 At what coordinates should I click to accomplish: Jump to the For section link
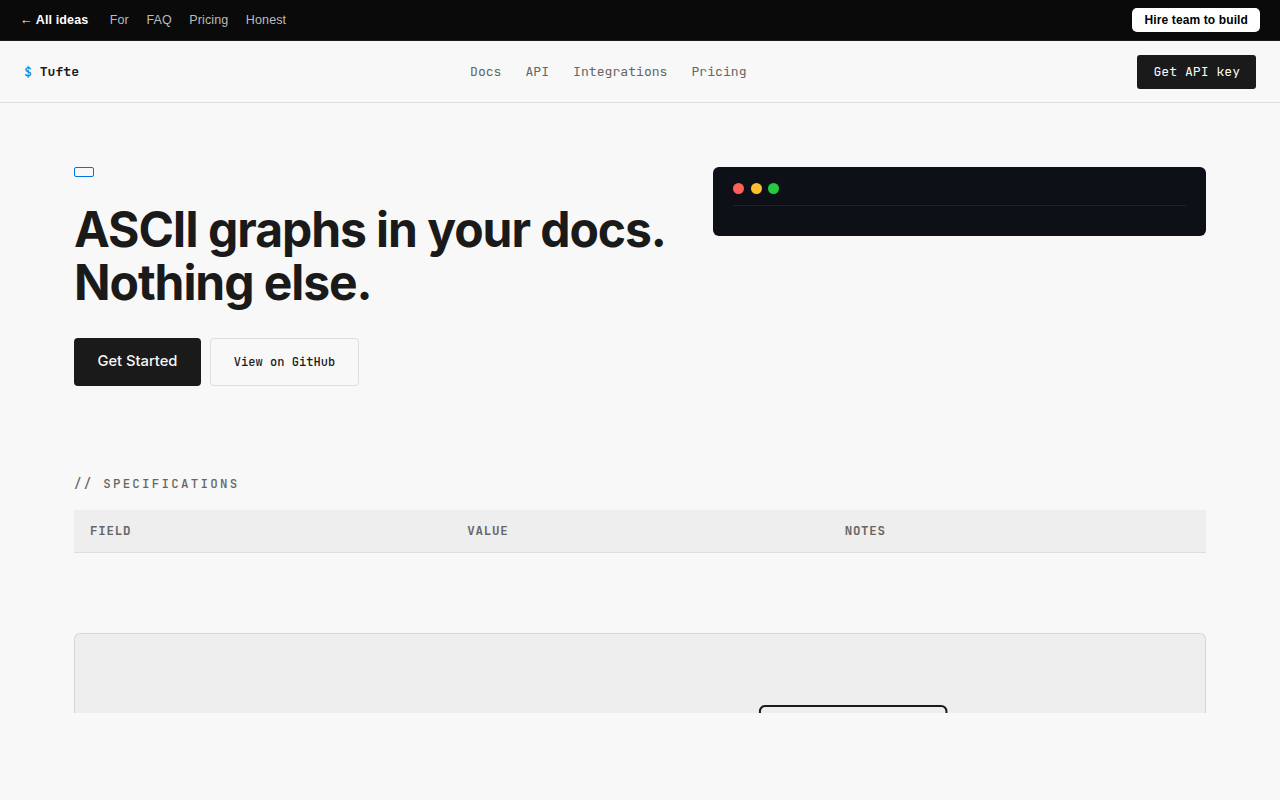click(x=119, y=20)
